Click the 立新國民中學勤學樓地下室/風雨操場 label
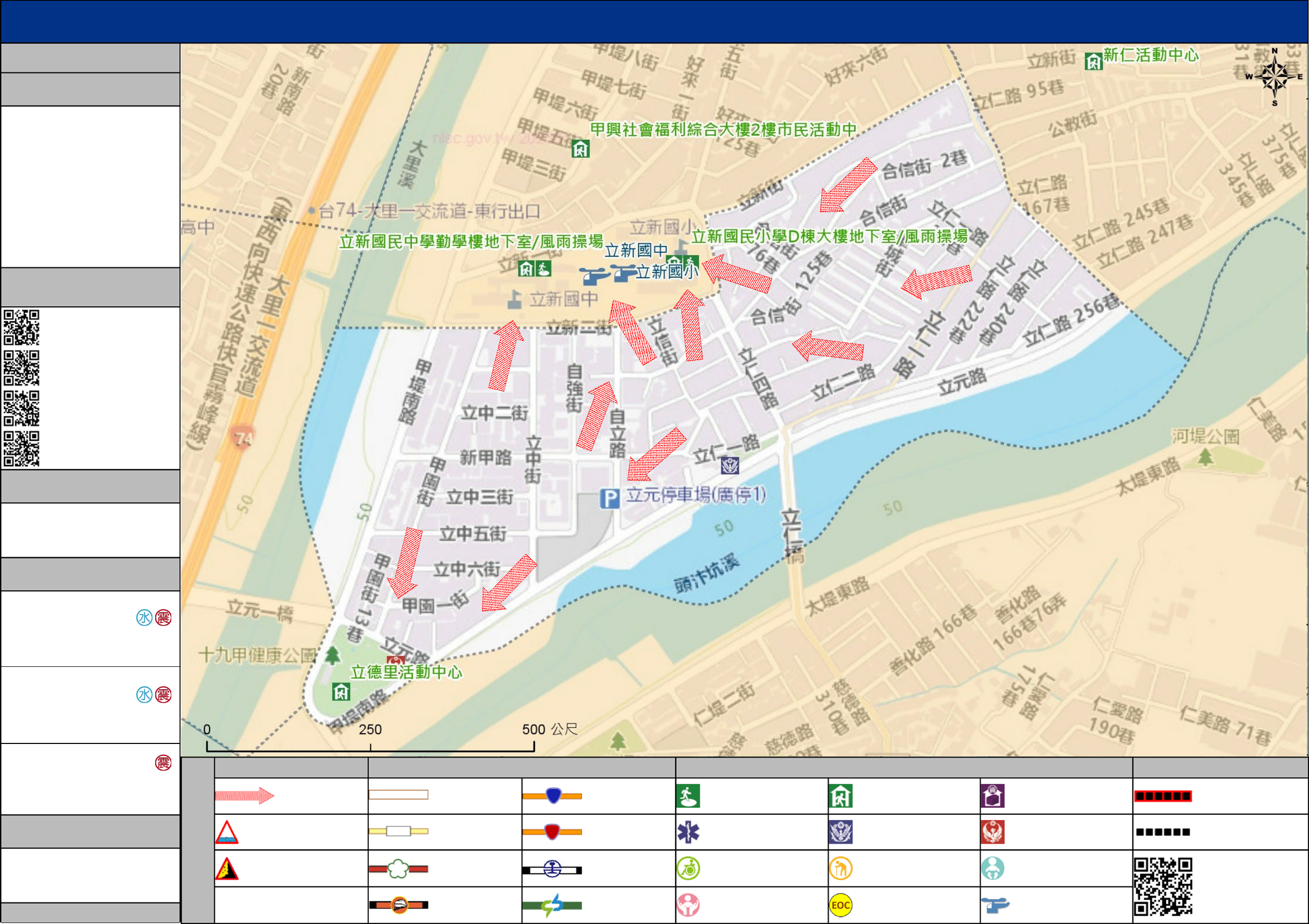This screenshot has width=1309, height=924. (x=471, y=242)
